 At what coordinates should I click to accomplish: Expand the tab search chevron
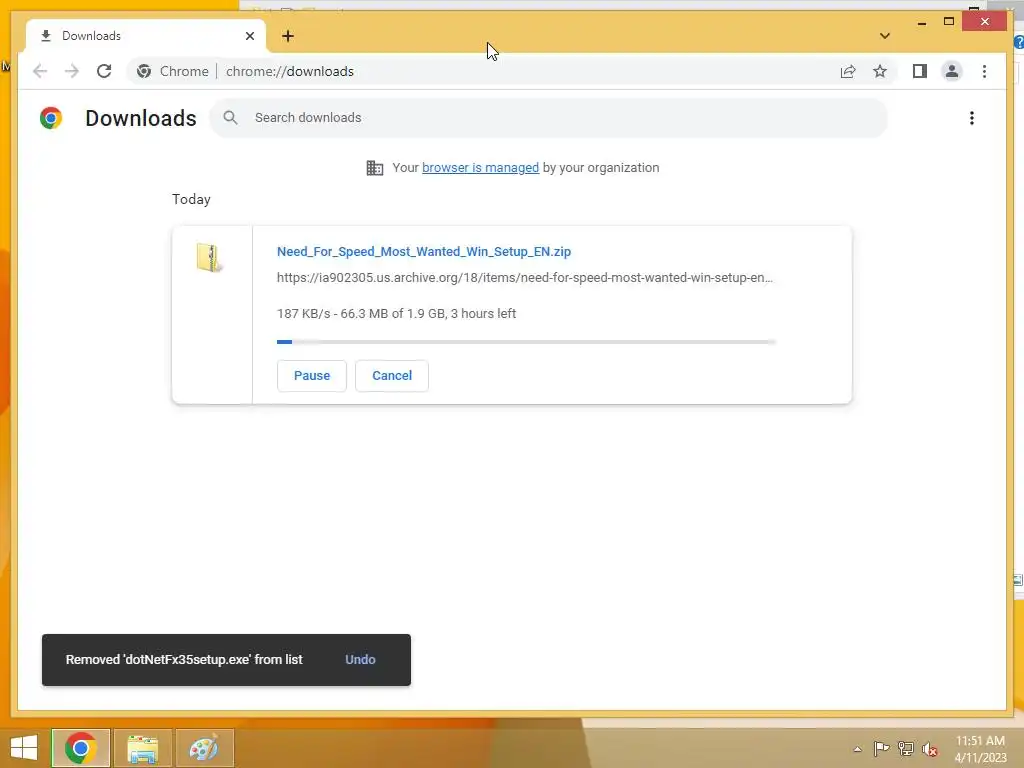point(884,36)
